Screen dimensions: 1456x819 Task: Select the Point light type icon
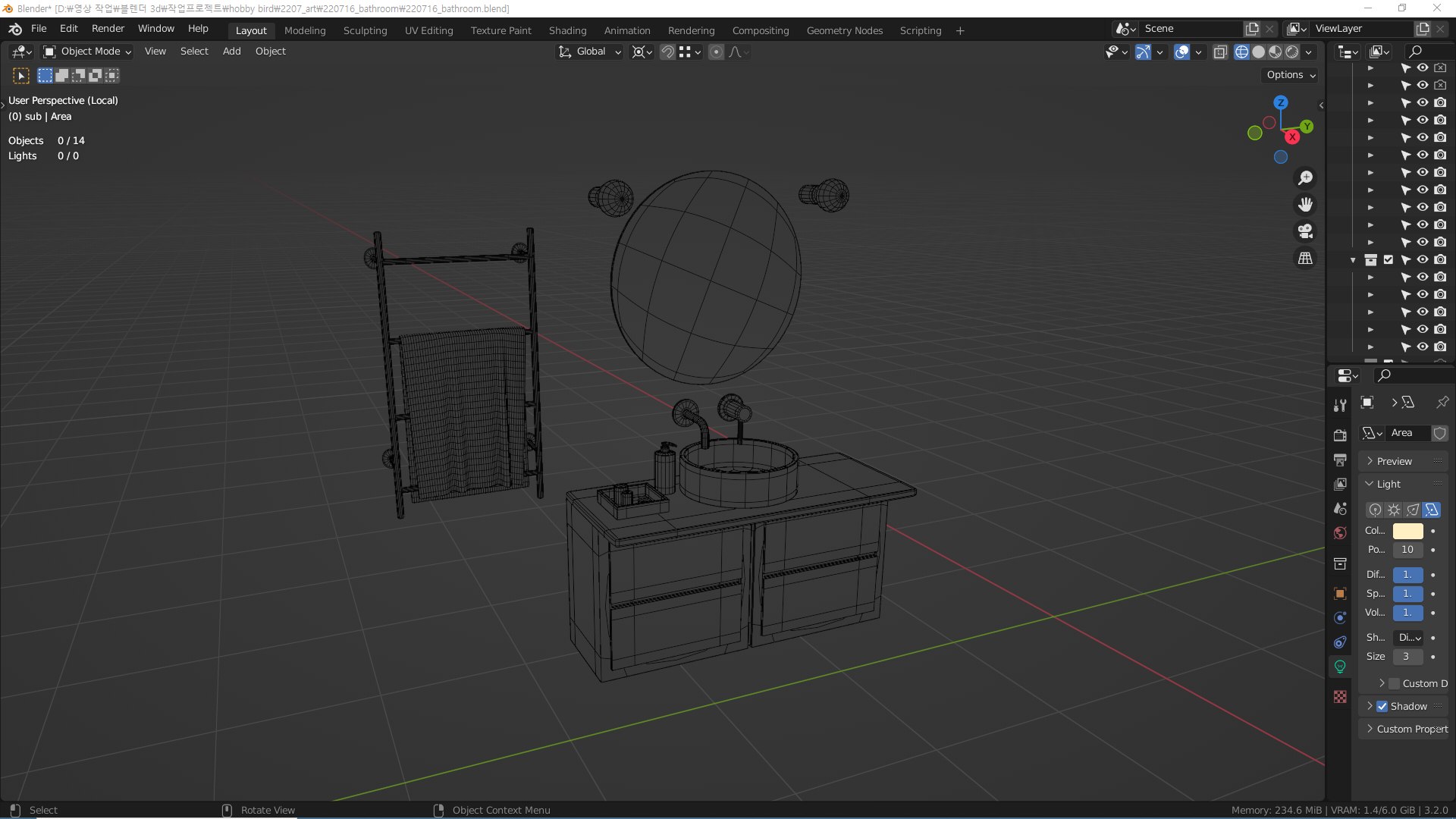point(1375,510)
